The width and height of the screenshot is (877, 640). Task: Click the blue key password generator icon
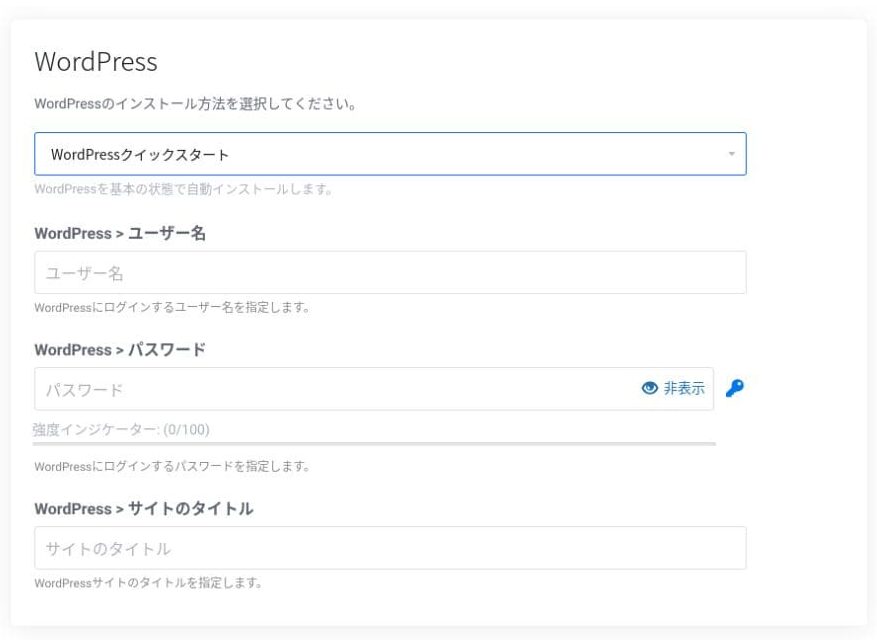pyautogui.click(x=735, y=389)
